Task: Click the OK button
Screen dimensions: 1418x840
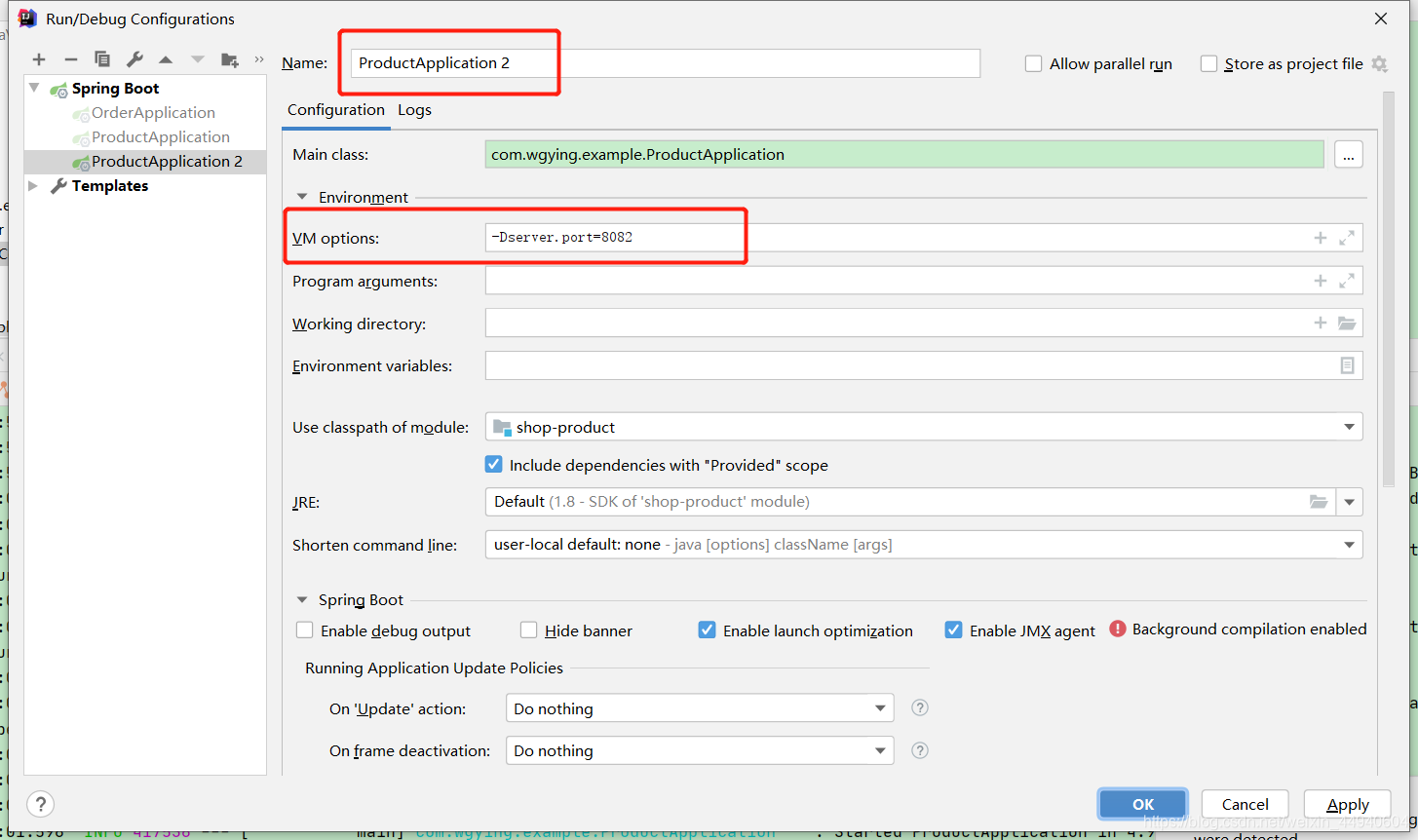Action: point(1143,804)
